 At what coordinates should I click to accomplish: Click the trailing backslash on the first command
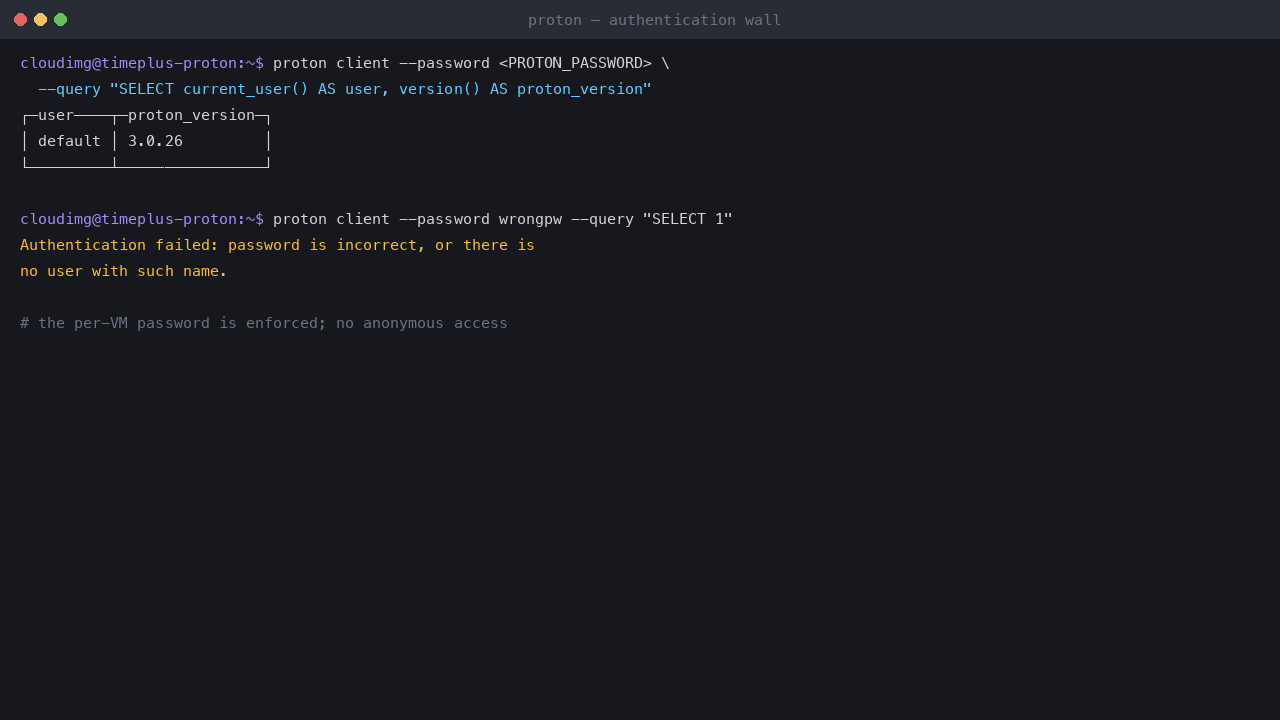point(665,63)
